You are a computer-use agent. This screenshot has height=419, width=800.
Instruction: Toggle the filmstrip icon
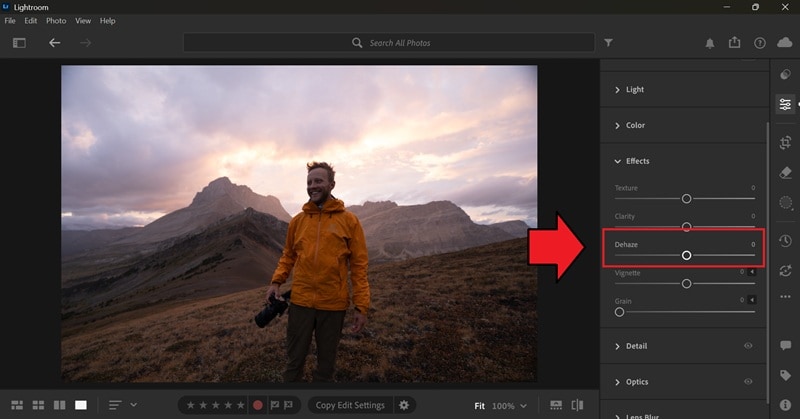click(x=556, y=405)
